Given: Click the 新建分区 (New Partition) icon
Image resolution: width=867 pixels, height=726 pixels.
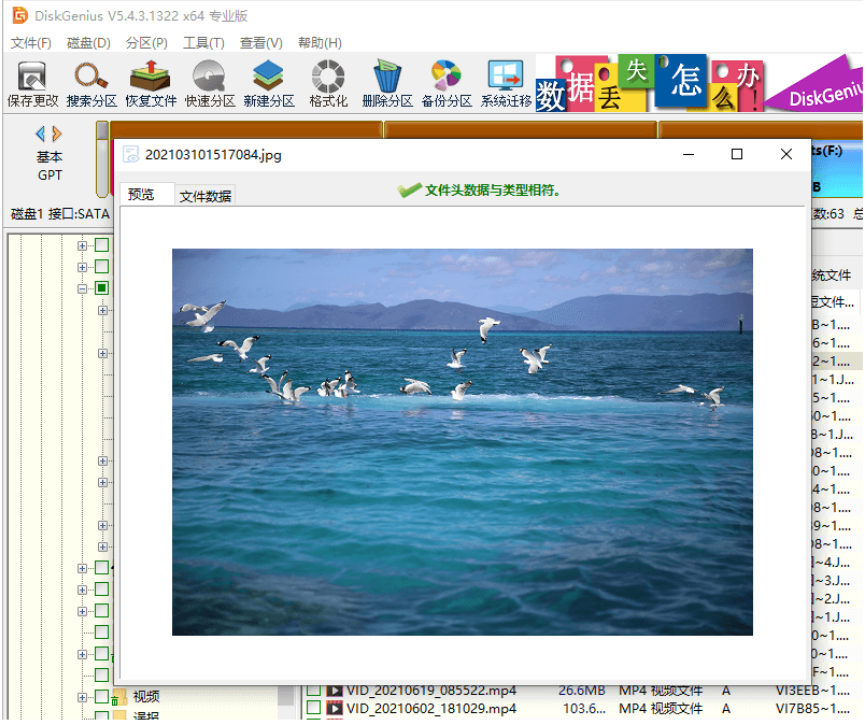Looking at the screenshot, I should pyautogui.click(x=268, y=84).
